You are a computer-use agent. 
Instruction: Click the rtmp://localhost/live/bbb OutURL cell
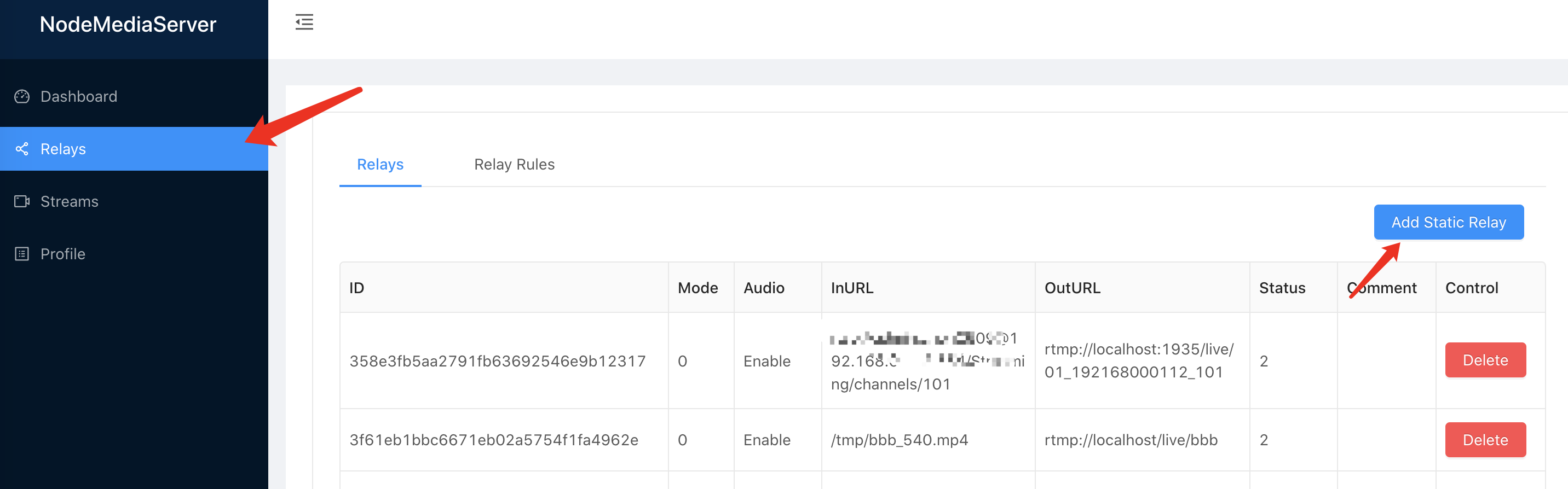pyautogui.click(x=1131, y=440)
